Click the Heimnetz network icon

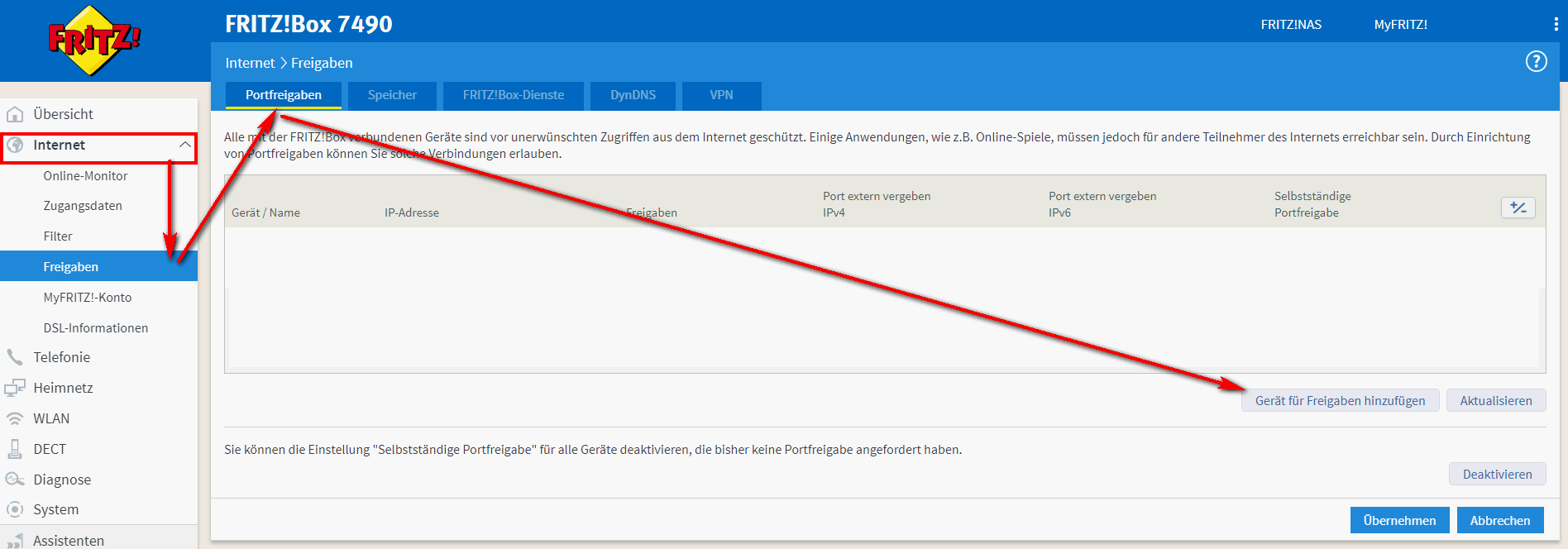[x=15, y=388]
